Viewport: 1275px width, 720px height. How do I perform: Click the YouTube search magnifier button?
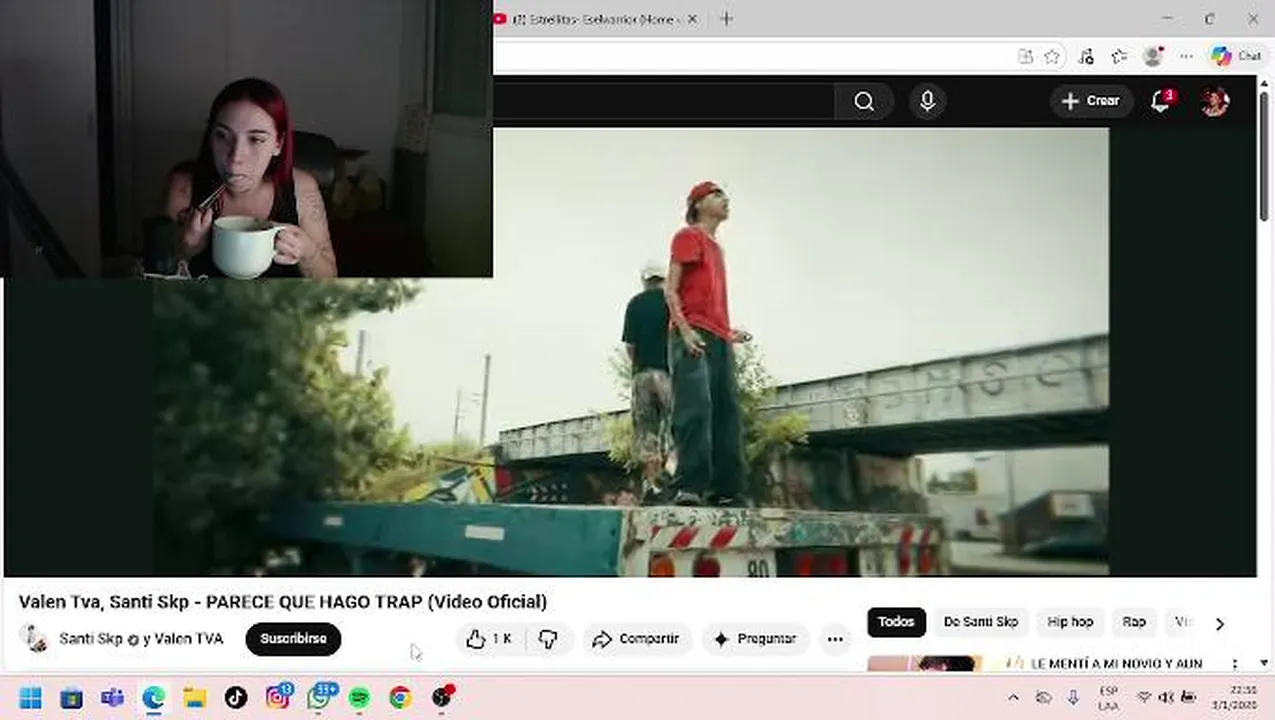864,101
